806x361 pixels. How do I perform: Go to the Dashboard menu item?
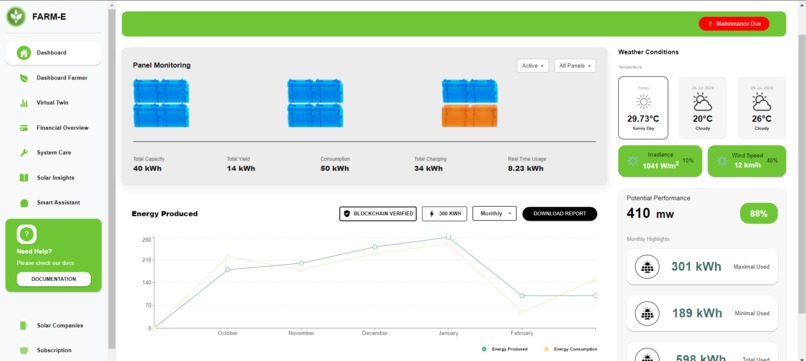pyautogui.click(x=53, y=53)
